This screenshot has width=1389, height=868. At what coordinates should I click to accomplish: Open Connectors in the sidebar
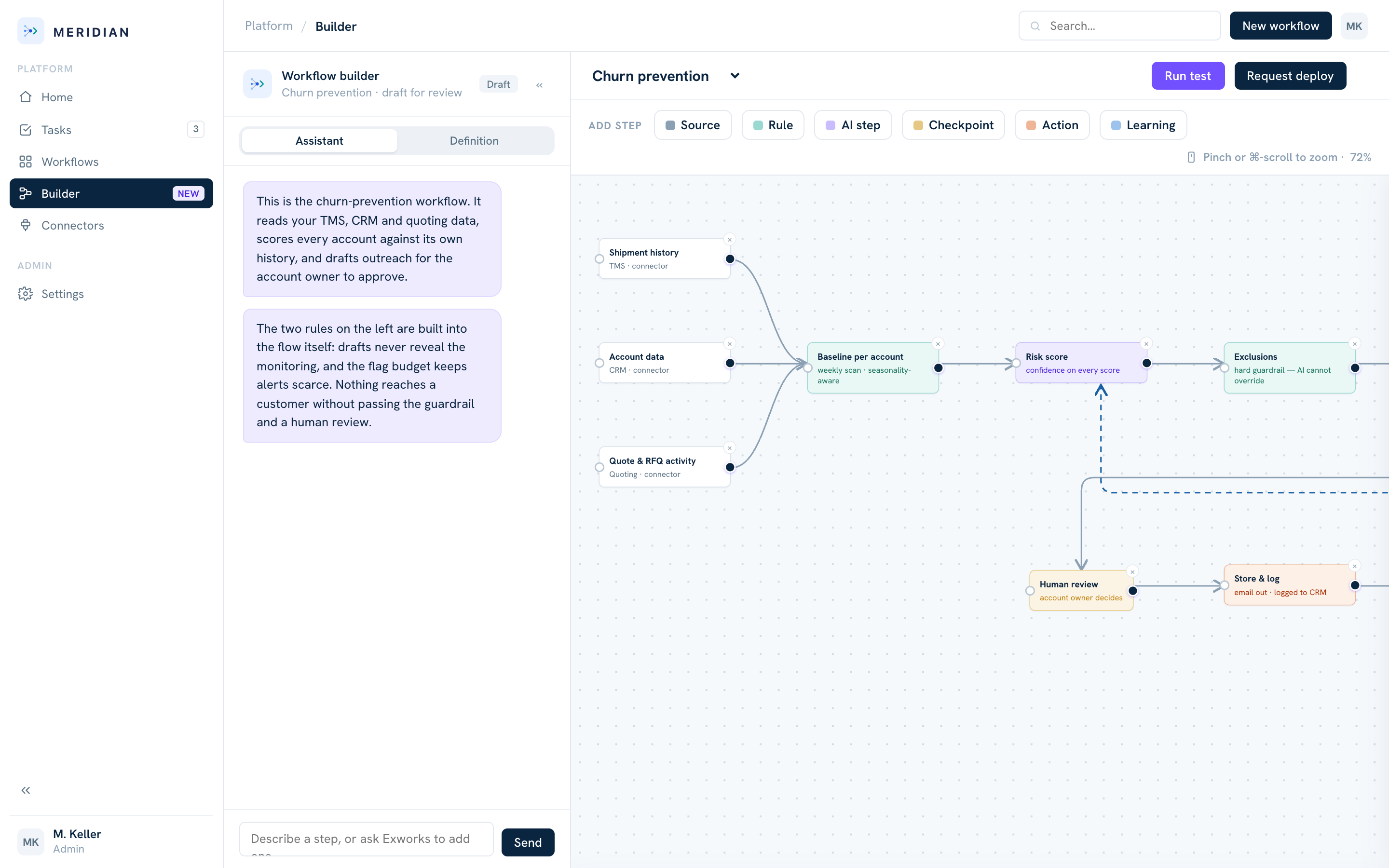[x=111, y=226]
